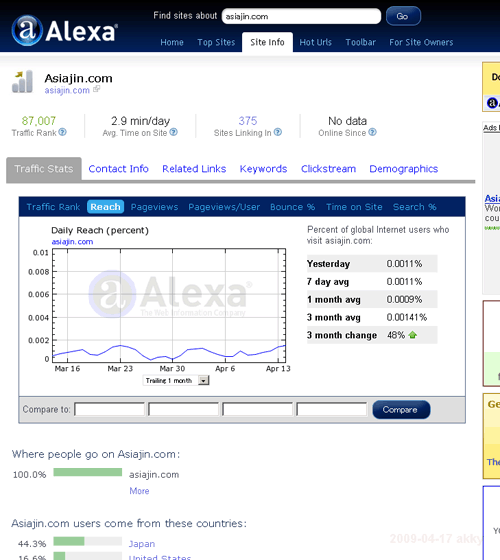Screen dimensions: 500x560
Task: Click the first Compare to input field
Action: (x=110, y=409)
